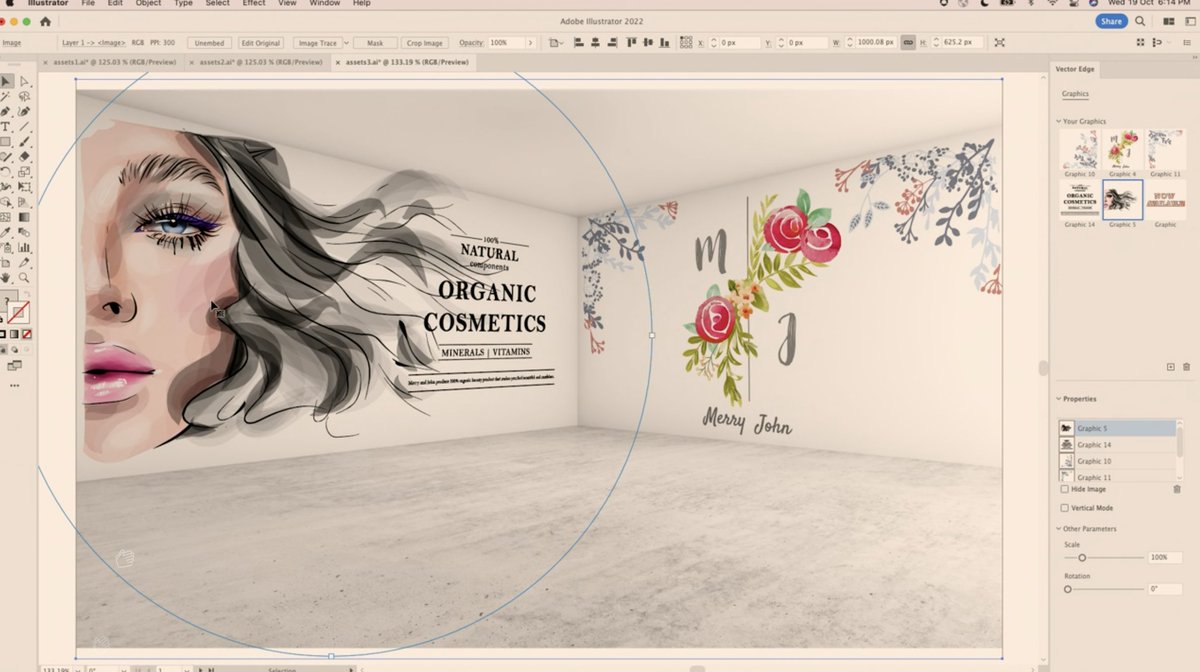The image size is (1200, 672).
Task: Adjust the Rotation slider handle
Action: click(x=1067, y=590)
